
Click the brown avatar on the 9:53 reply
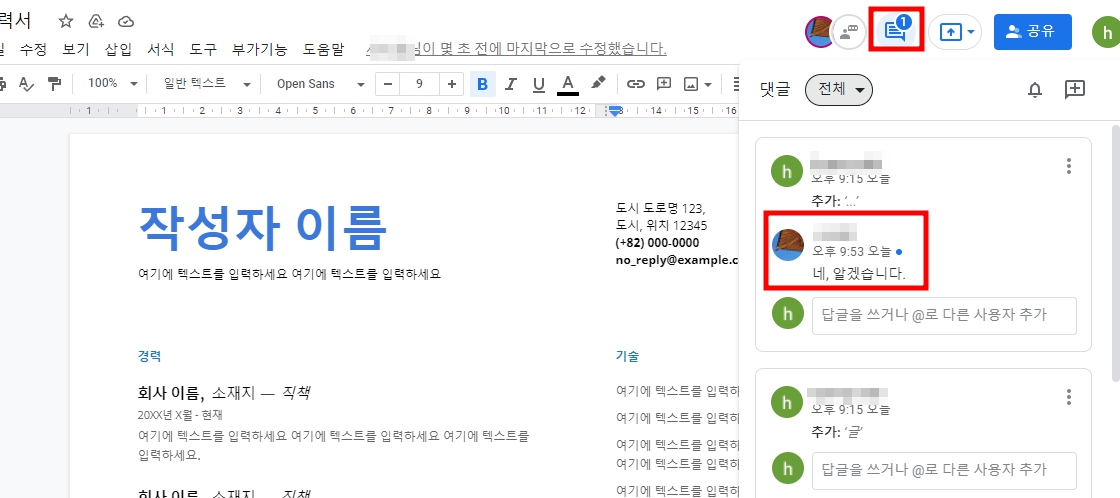[789, 246]
